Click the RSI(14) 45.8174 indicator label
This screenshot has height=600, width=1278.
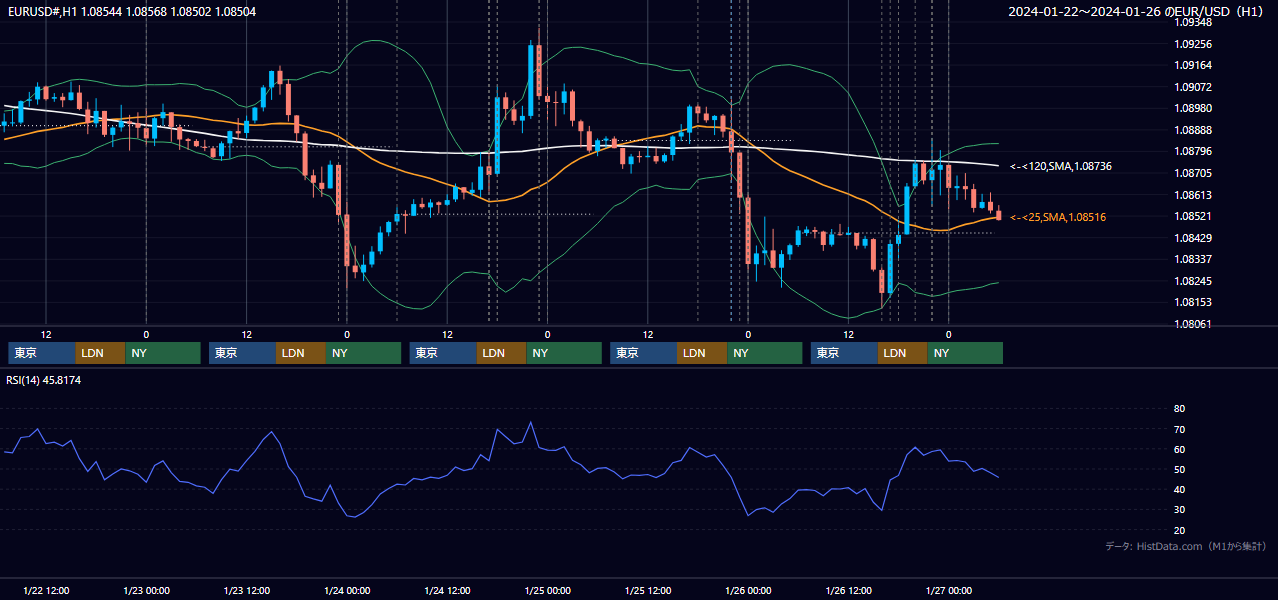44,380
